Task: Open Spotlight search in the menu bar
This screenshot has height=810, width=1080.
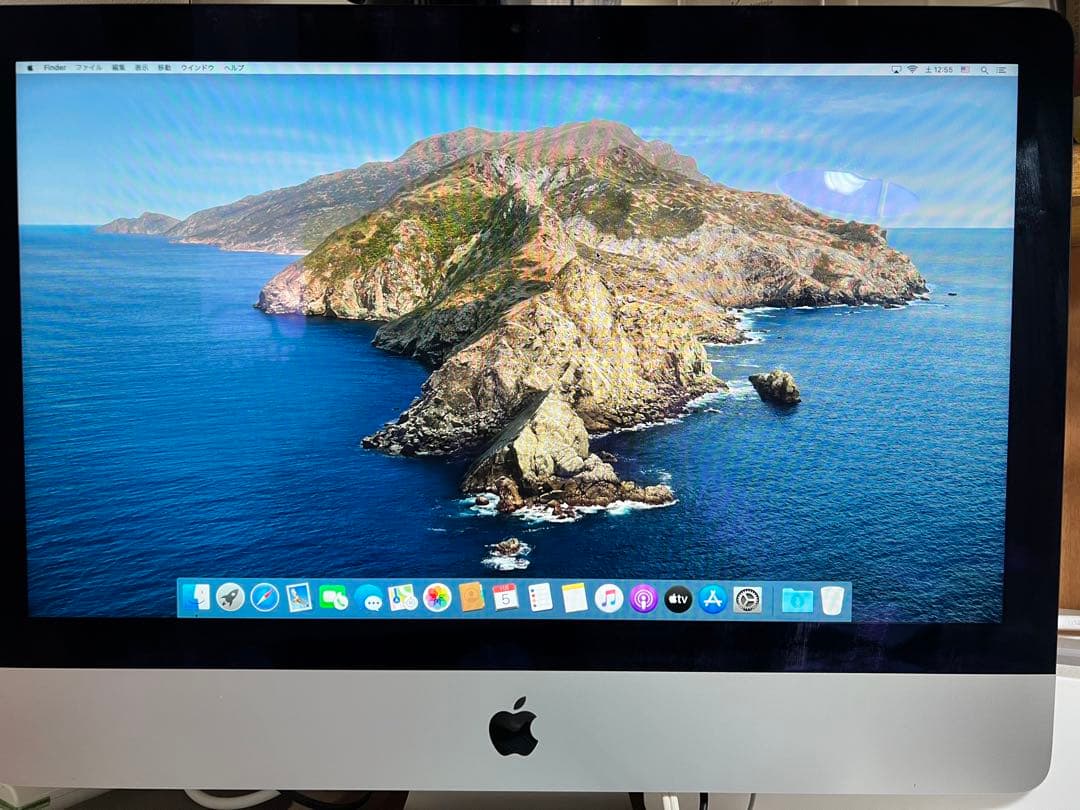Action: click(x=984, y=71)
